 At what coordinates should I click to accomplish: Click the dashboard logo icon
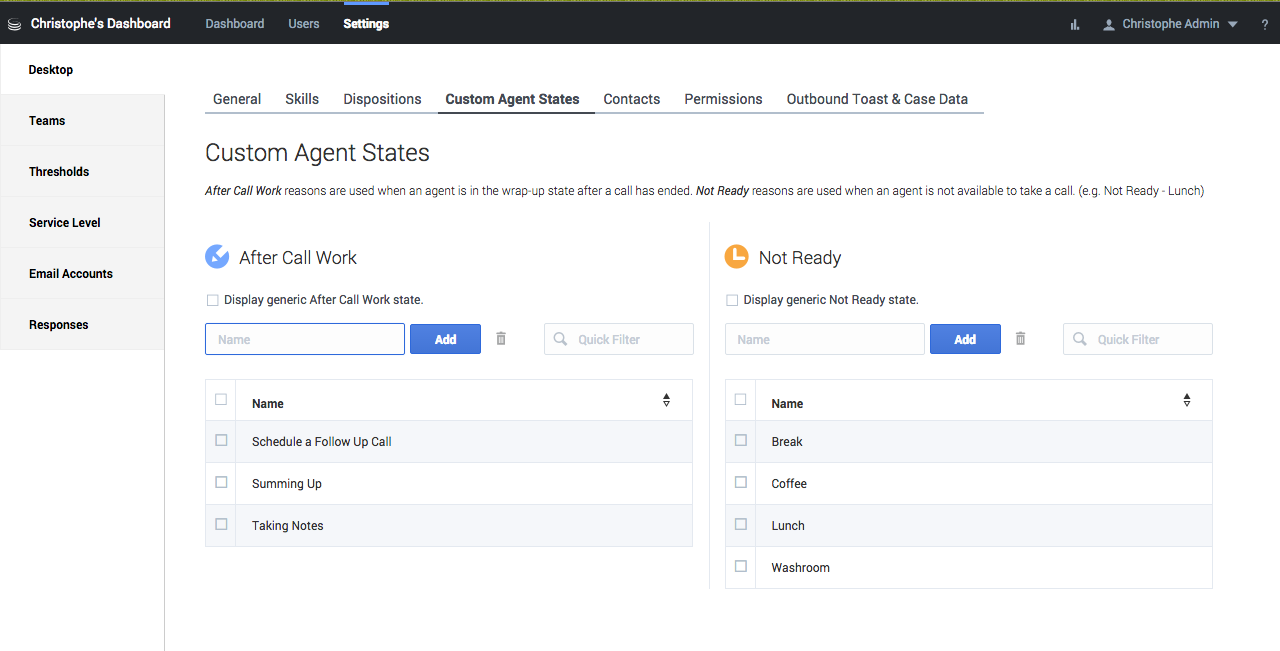14,24
